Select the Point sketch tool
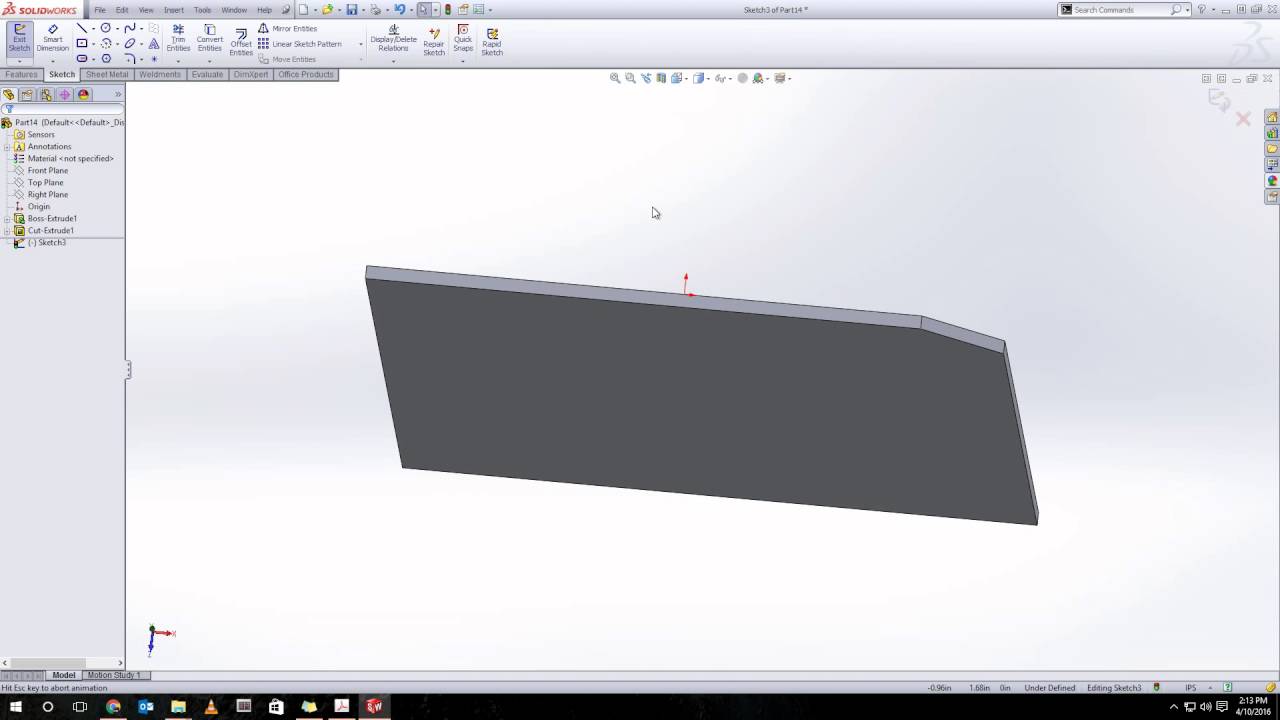Image resolution: width=1280 pixels, height=720 pixels. 154,59
